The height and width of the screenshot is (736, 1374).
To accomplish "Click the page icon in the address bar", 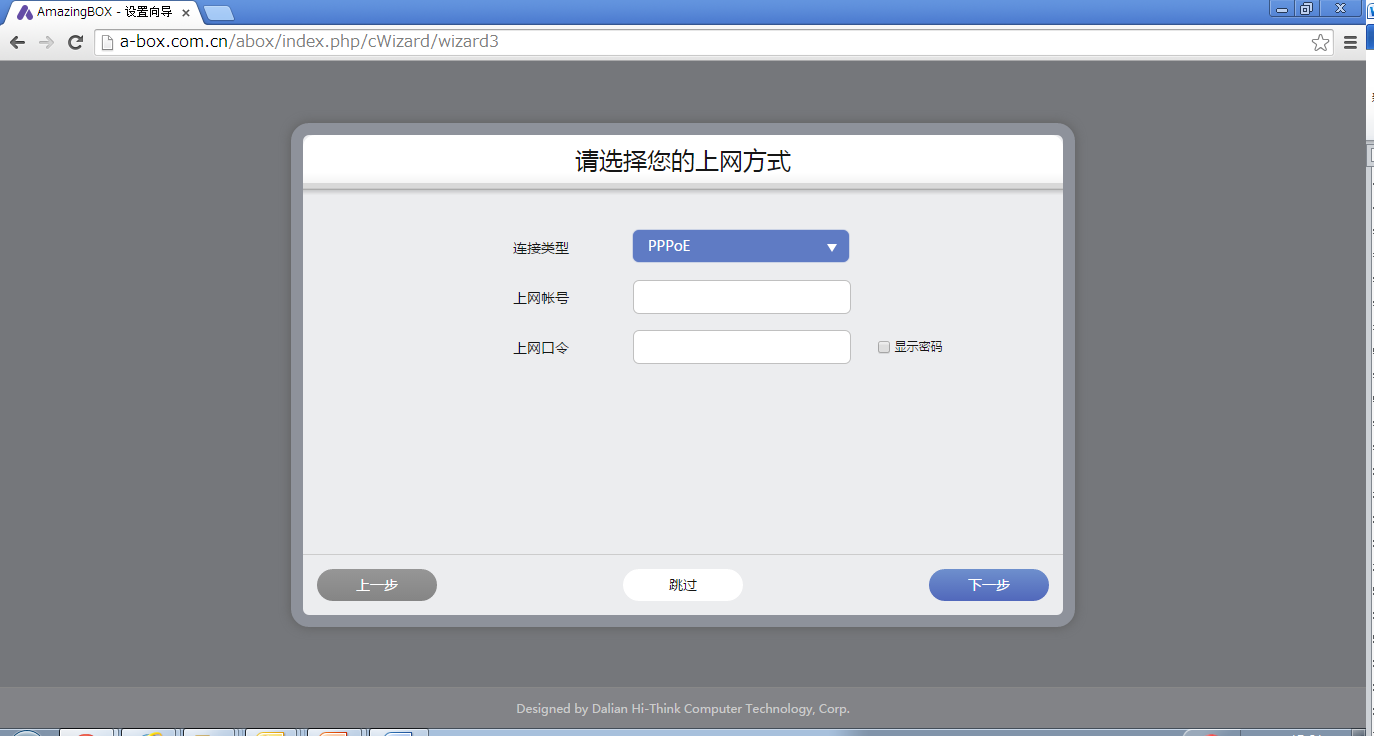I will [107, 42].
